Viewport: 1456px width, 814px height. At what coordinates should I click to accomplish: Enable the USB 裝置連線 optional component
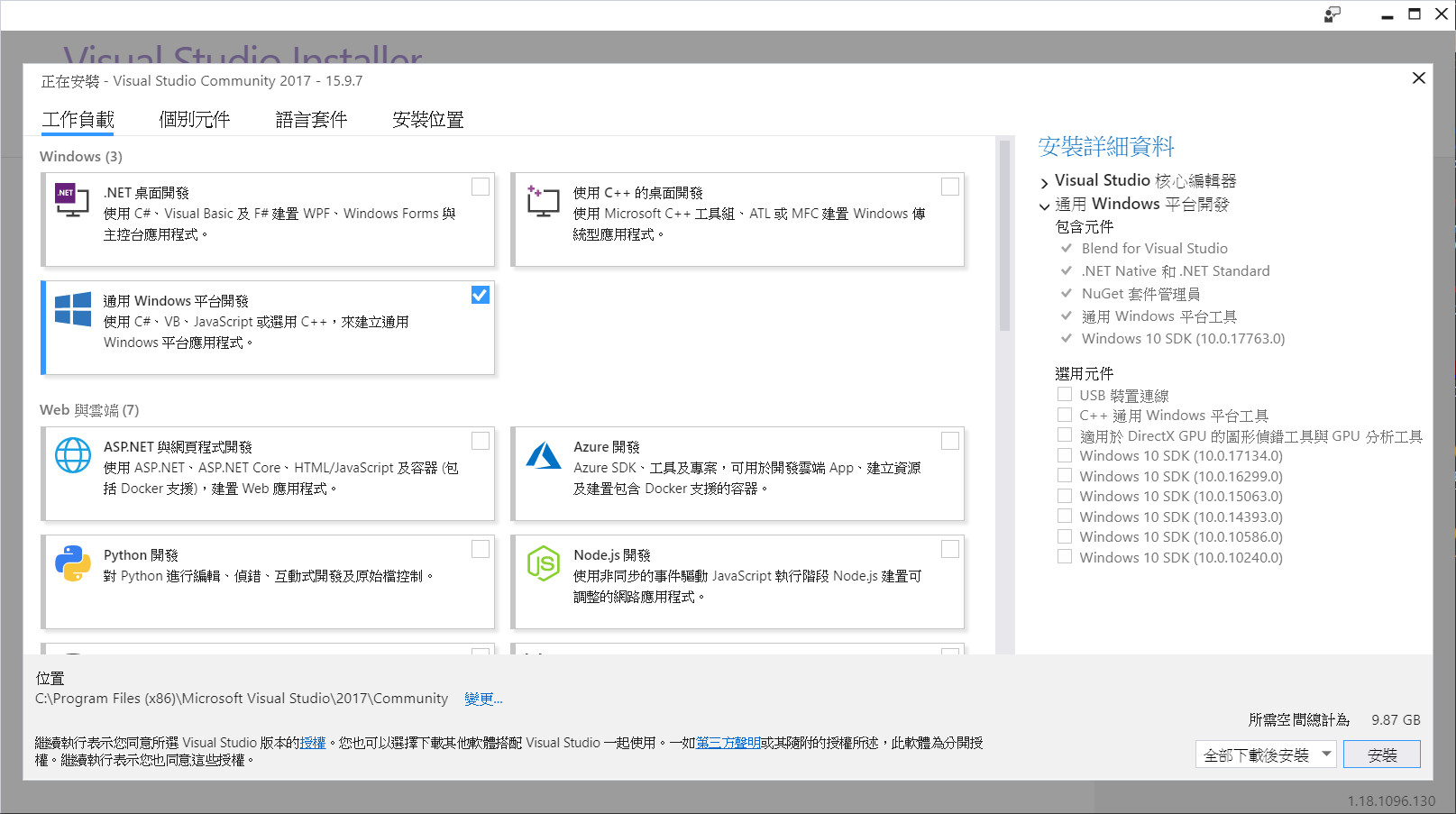pyautogui.click(x=1065, y=395)
